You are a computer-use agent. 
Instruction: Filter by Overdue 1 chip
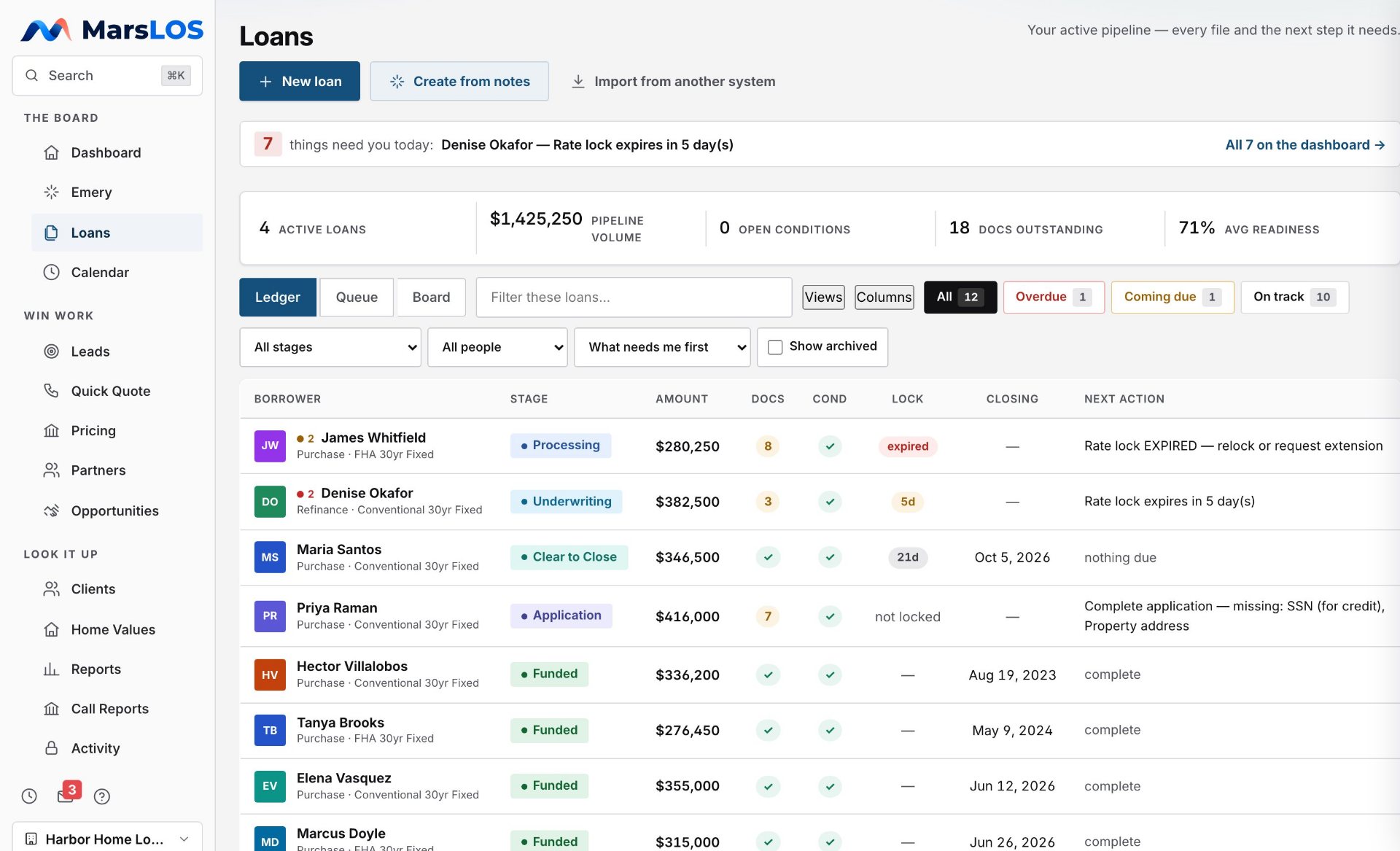click(1054, 297)
